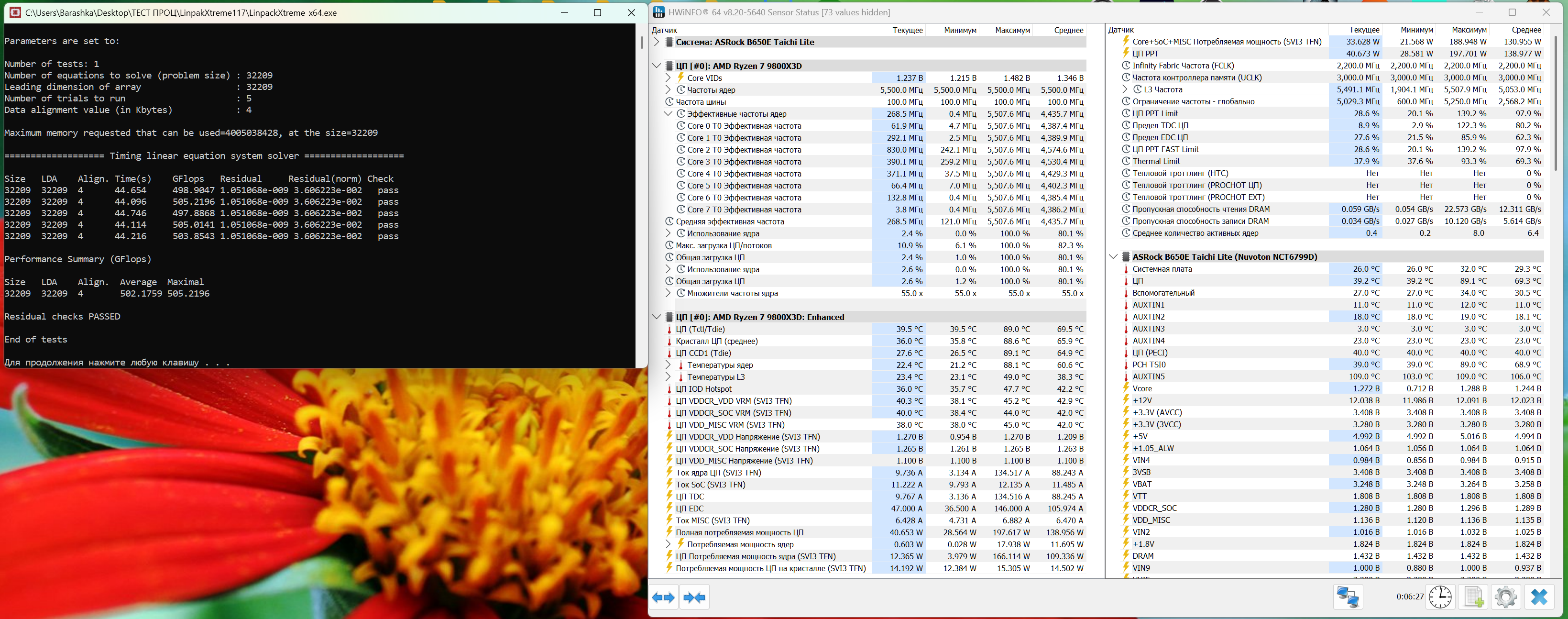Click the Current (Текущее) column header on the left panel
The image size is (1568, 619).
click(x=907, y=30)
